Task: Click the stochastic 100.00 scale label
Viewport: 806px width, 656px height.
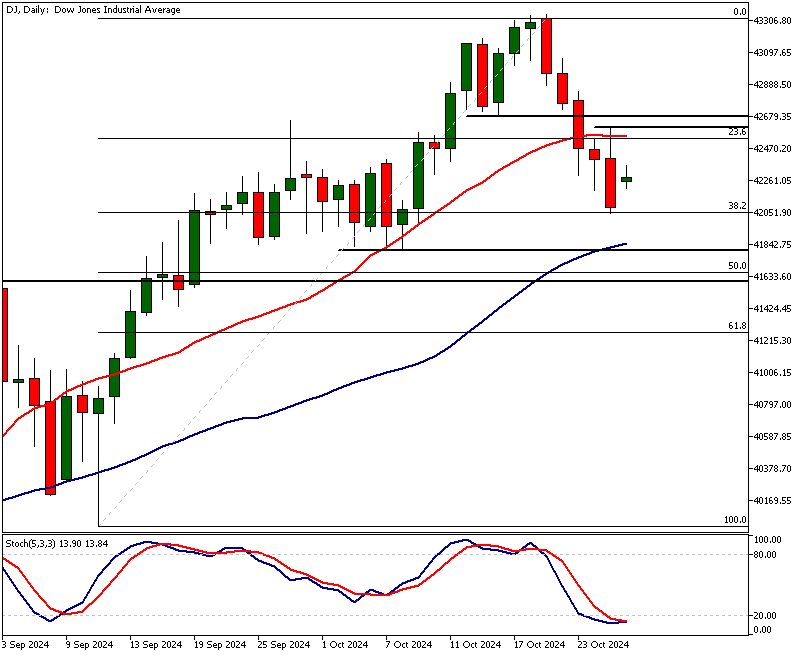Action: tap(767, 540)
